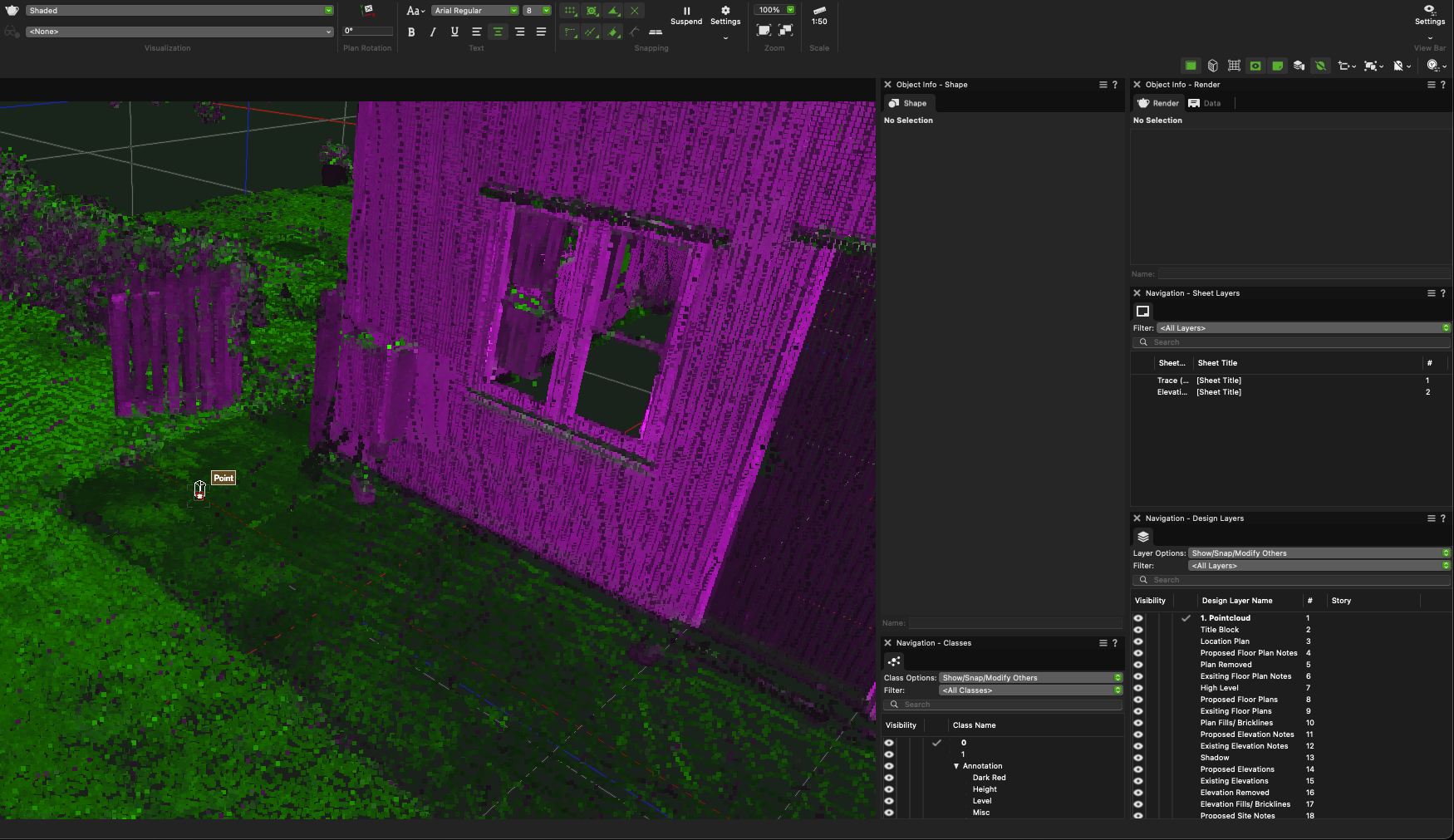This screenshot has width=1454, height=840.
Task: Select the Render tab in Object Info
Action: point(1158,104)
